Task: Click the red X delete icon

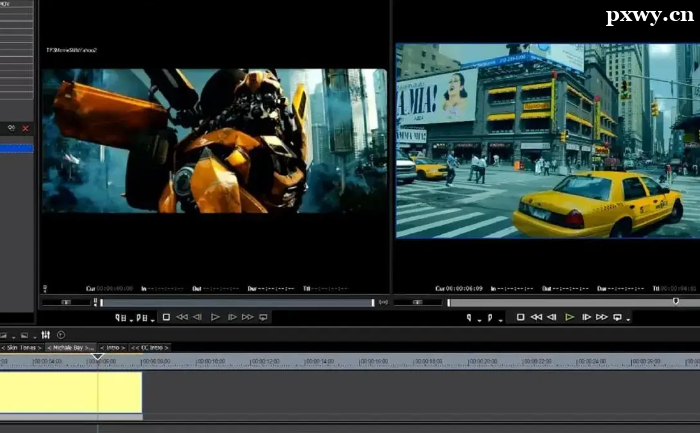Action: pyautogui.click(x=25, y=129)
